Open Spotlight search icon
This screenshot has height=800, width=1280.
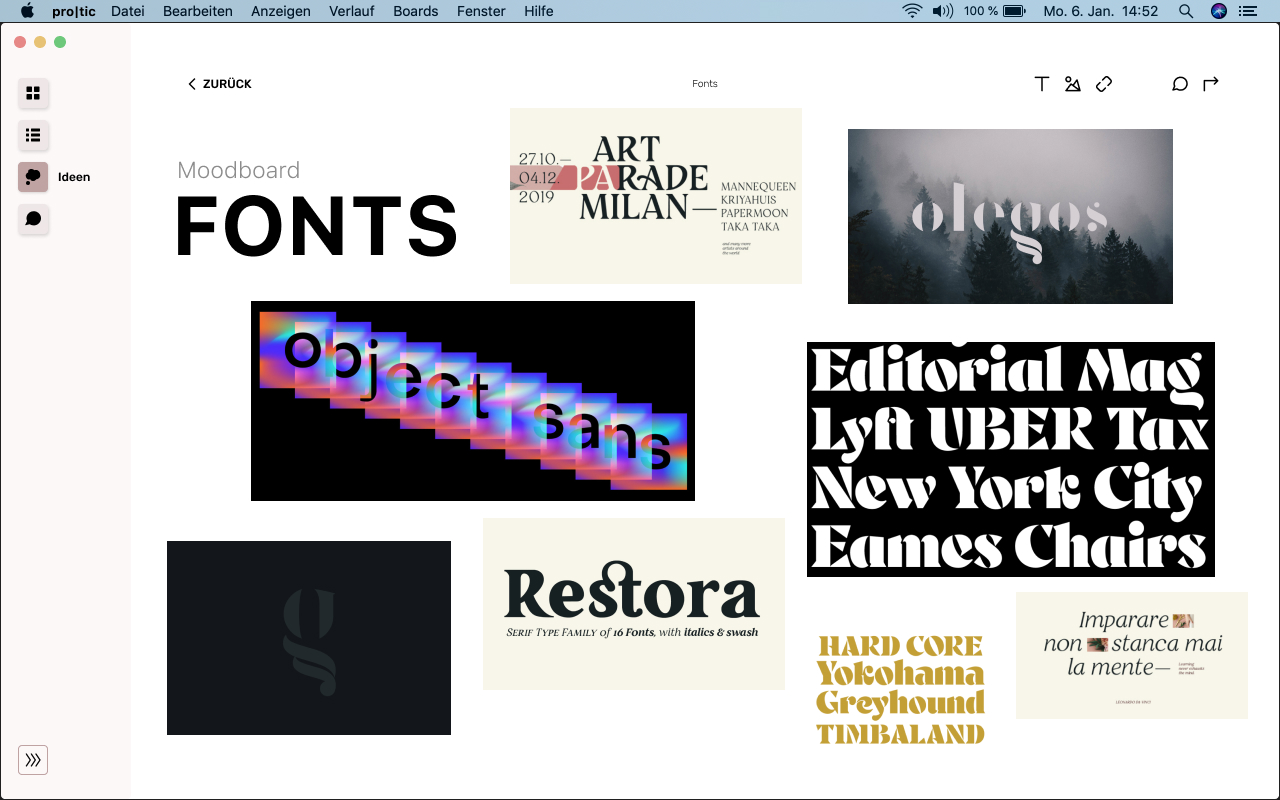[x=1186, y=11]
